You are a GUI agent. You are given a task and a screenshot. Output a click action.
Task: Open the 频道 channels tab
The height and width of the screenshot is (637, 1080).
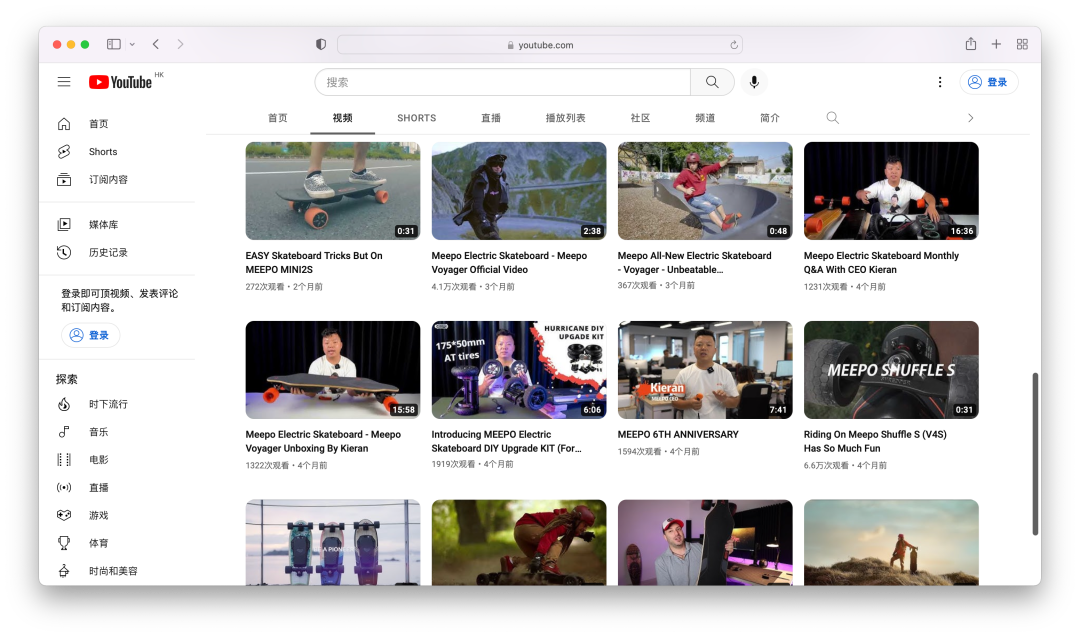[x=705, y=118]
